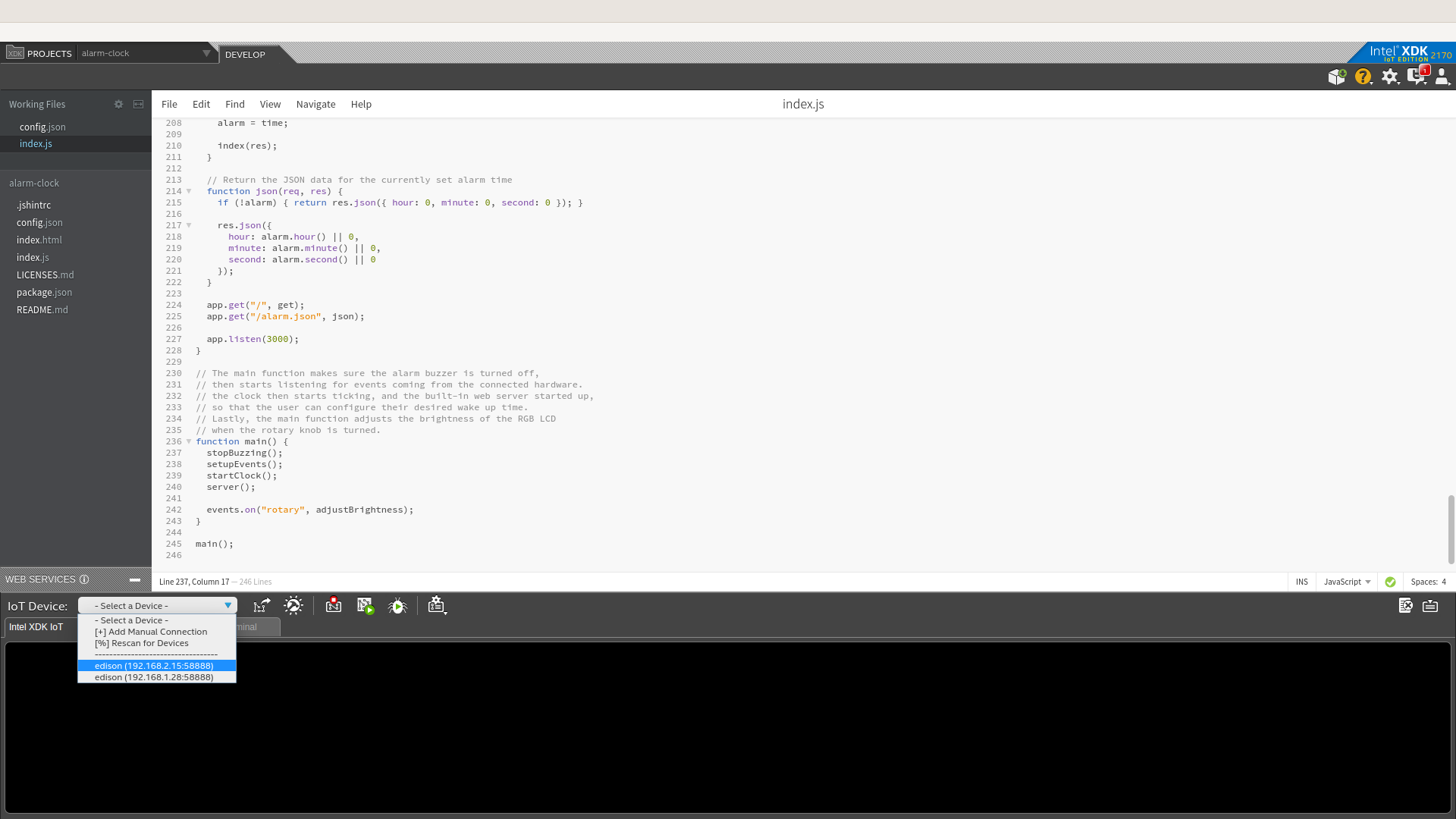Collapse Web Services with the minus button

[x=135, y=580]
